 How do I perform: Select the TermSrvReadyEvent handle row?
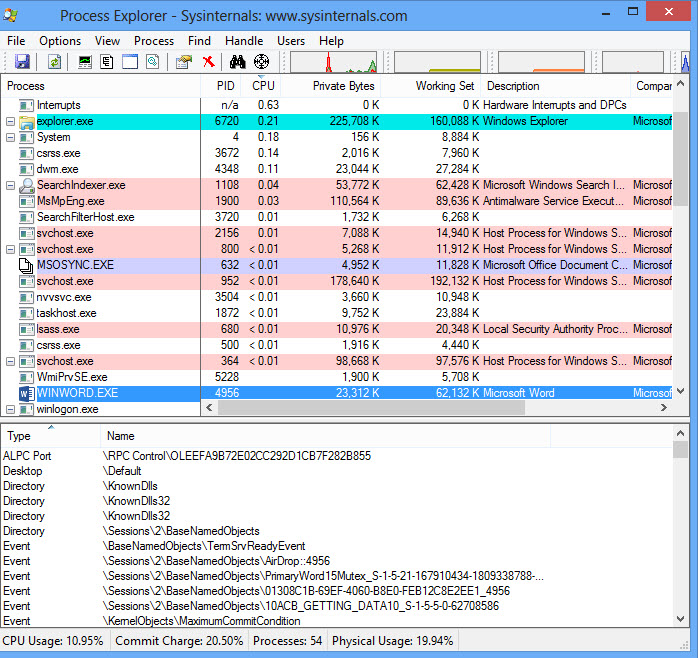337,546
